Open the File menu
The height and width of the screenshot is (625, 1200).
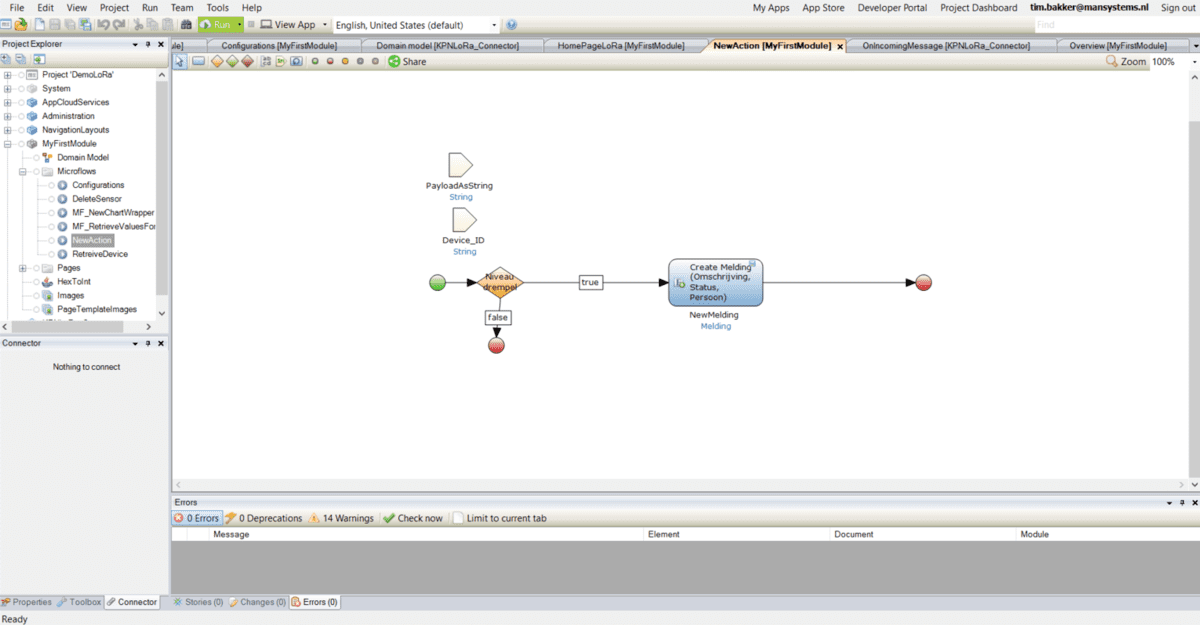pos(16,7)
